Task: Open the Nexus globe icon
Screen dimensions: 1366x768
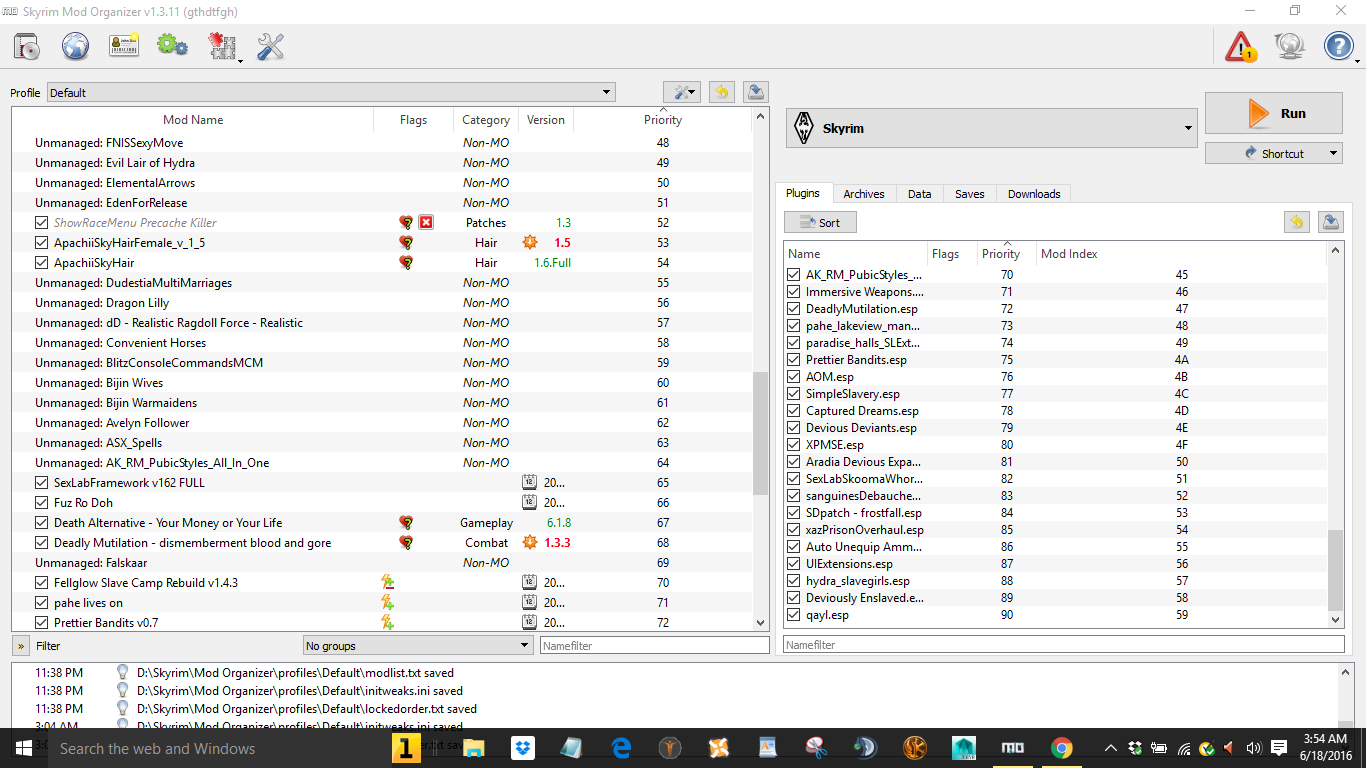Action: tap(76, 46)
